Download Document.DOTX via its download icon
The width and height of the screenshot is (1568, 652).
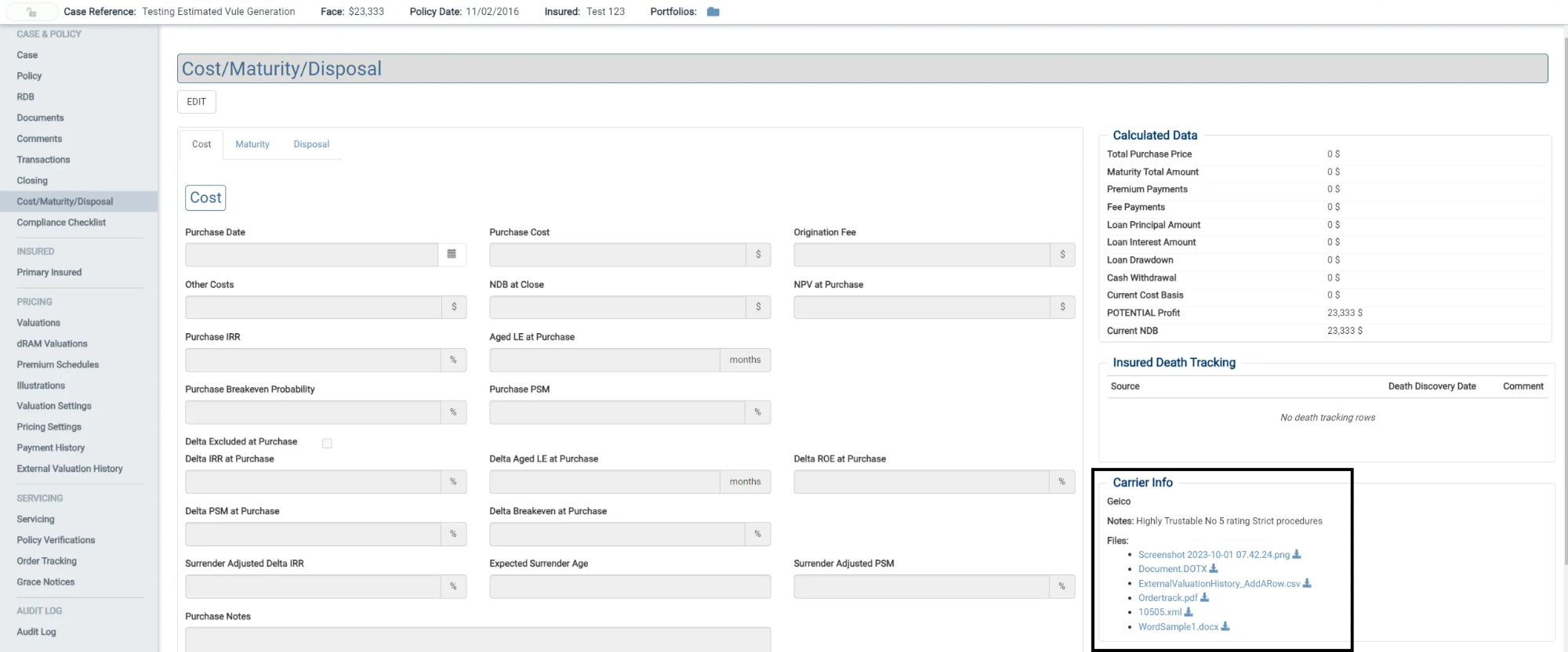[x=1214, y=569]
